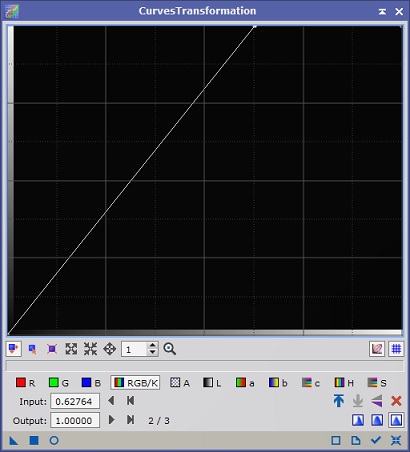Screen dimensions: 410x452
Task: Select the c chroma channel
Action: pos(311,383)
